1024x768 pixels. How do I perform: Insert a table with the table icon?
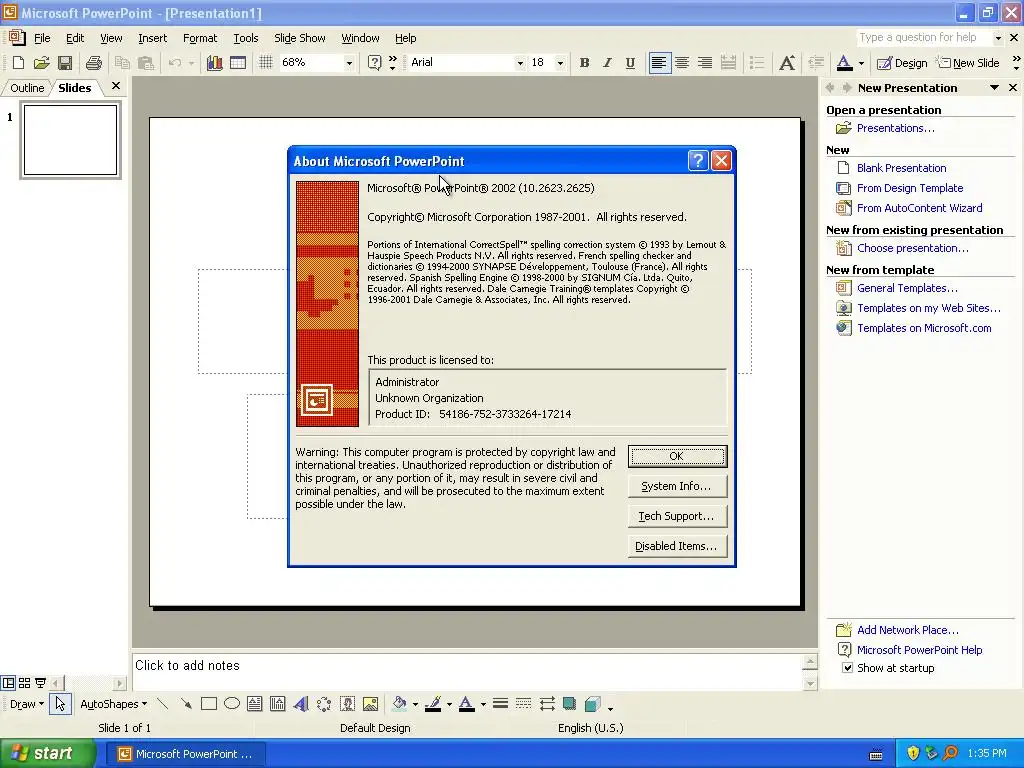tap(238, 63)
